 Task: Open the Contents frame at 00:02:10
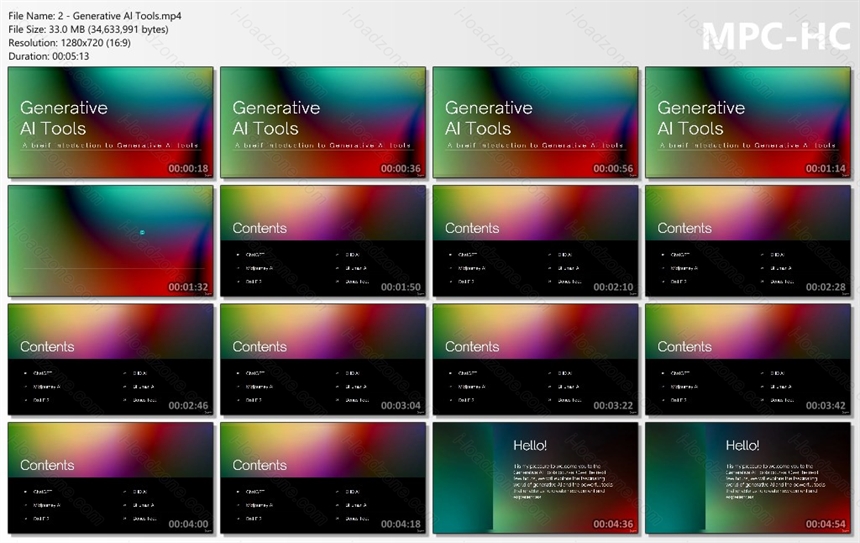click(x=535, y=241)
